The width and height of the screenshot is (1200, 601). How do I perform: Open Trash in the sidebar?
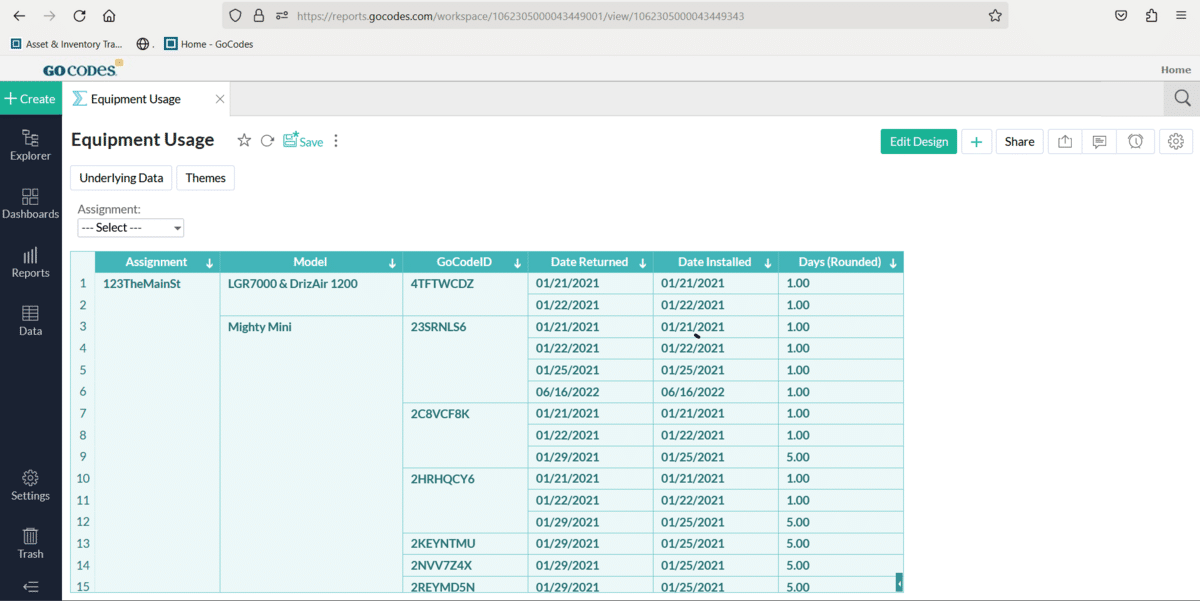point(30,543)
